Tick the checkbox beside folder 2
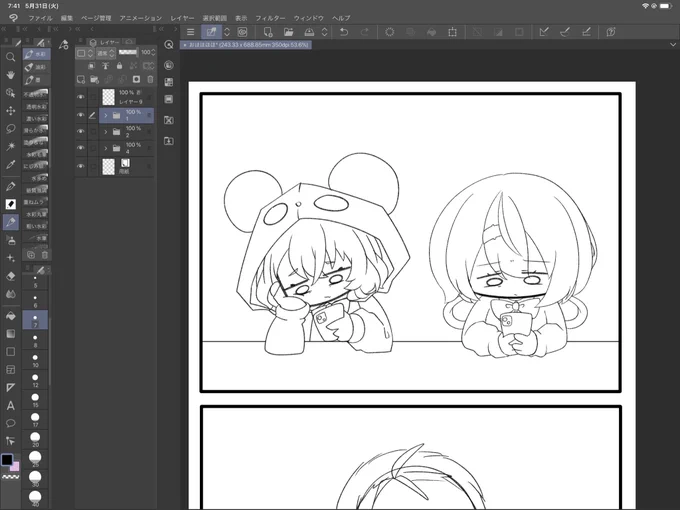Image resolution: width=680 pixels, height=510 pixels. [93, 131]
